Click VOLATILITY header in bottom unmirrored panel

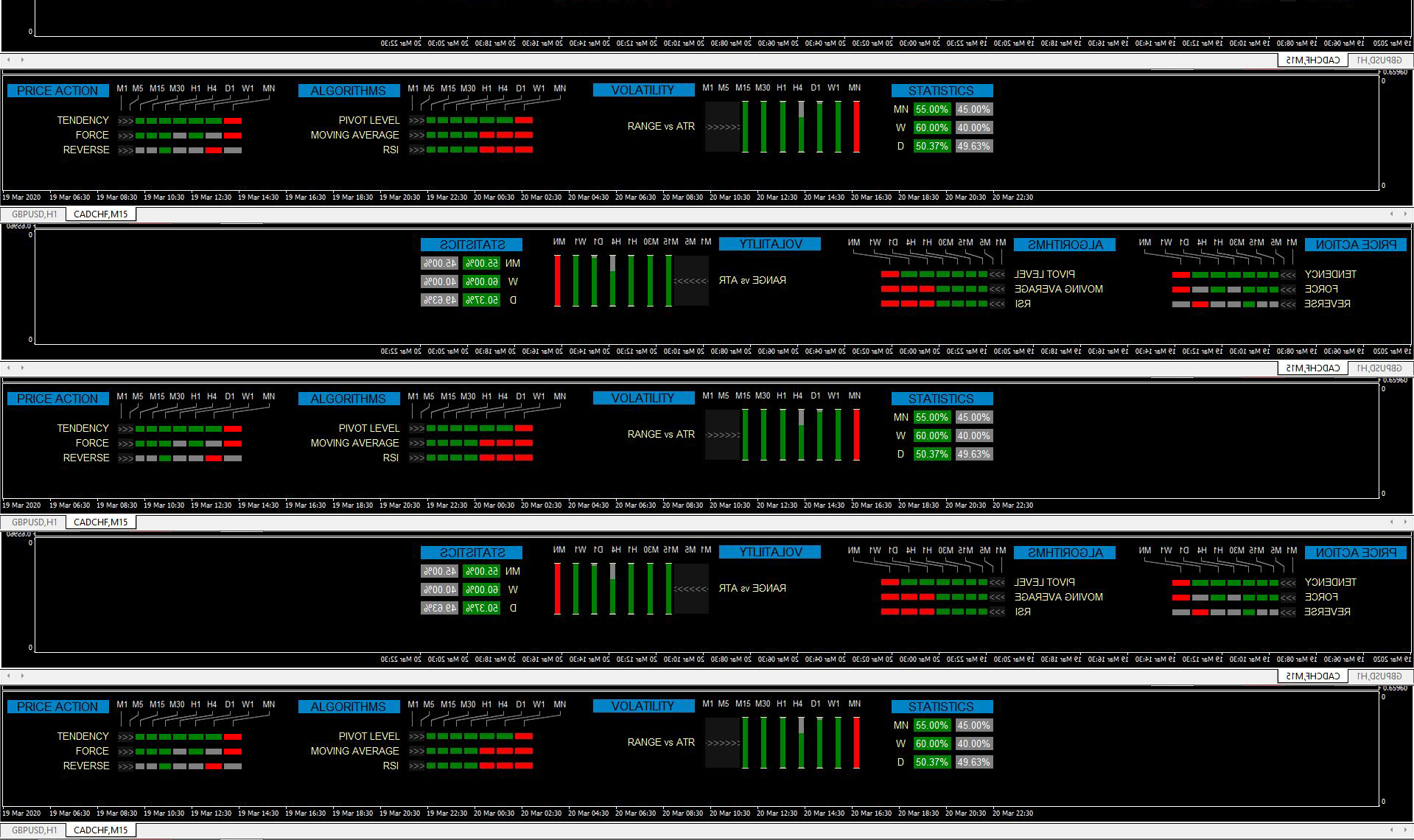coord(643,706)
